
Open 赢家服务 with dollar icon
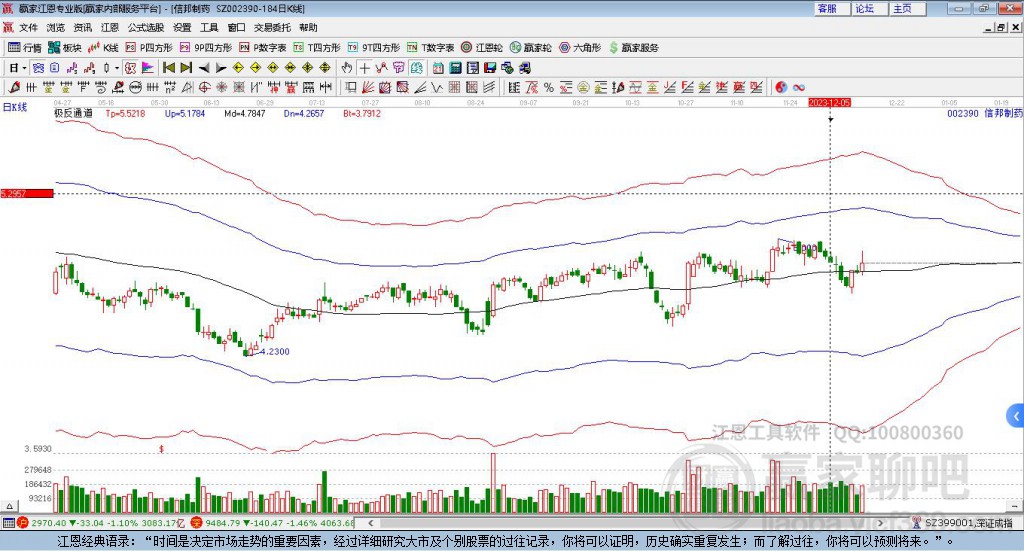[x=633, y=48]
